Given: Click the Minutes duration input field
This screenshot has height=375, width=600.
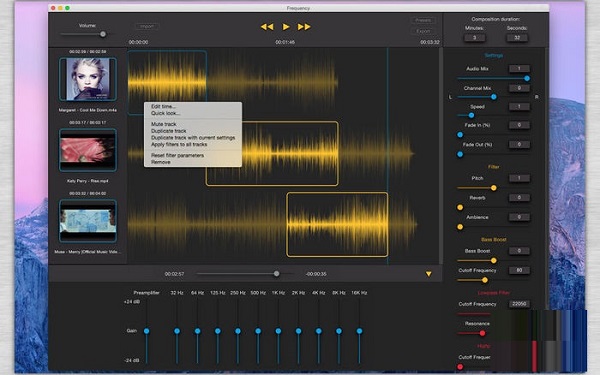Looking at the screenshot, I should tap(474, 38).
